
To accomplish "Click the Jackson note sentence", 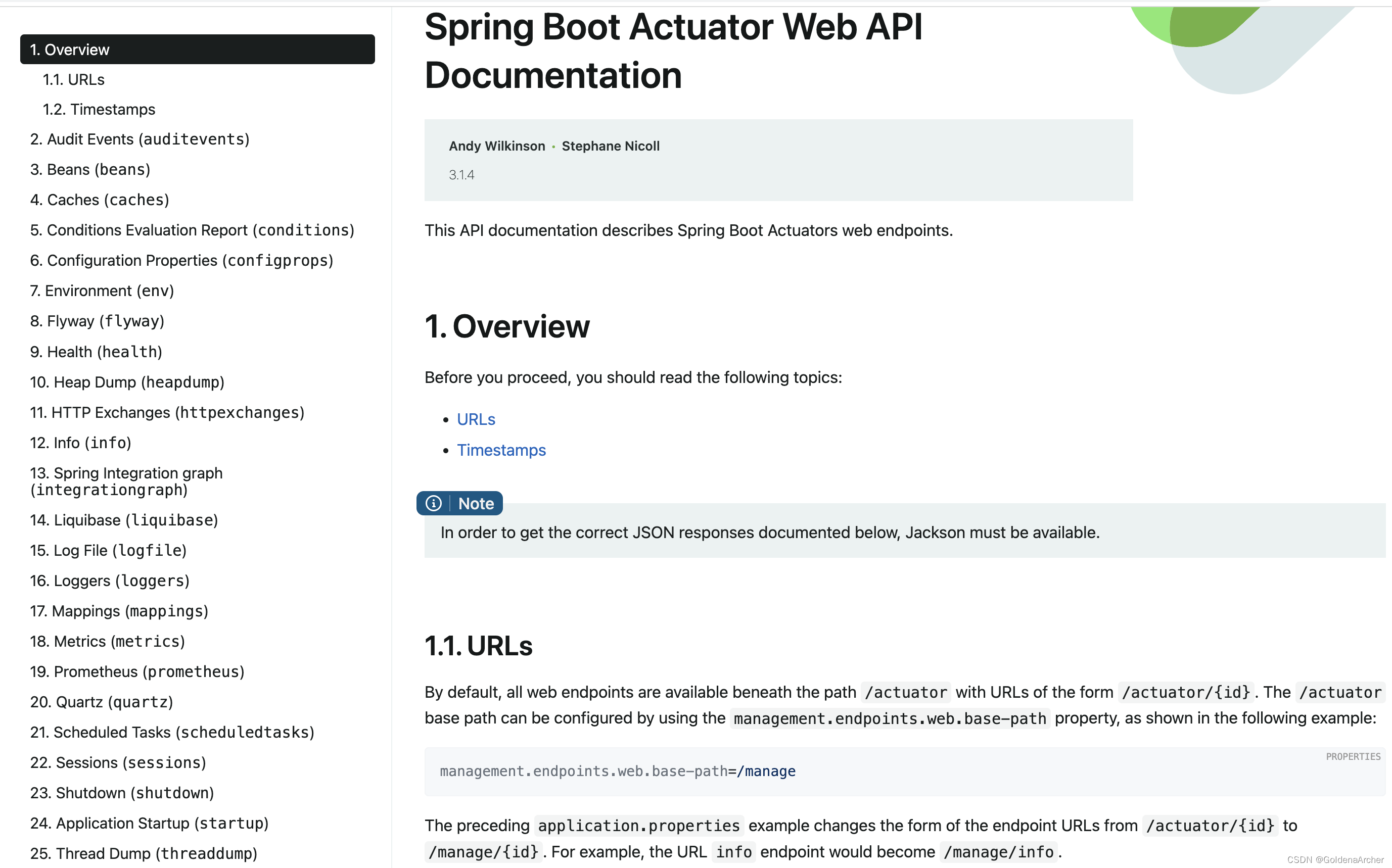I will (770, 533).
